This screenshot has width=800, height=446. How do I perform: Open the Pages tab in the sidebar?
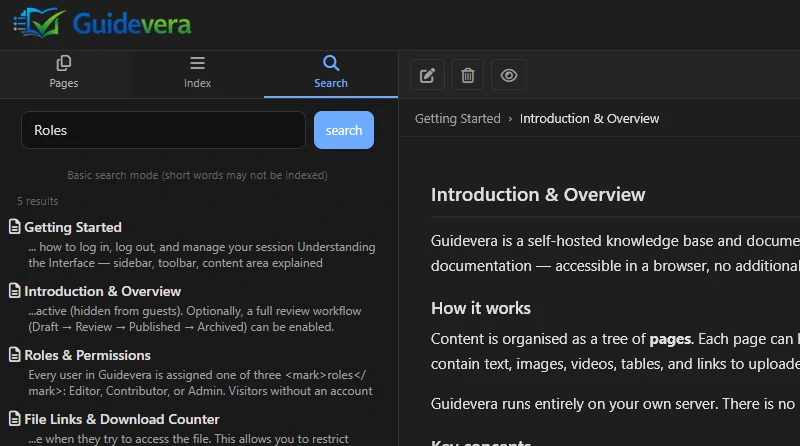click(64, 72)
